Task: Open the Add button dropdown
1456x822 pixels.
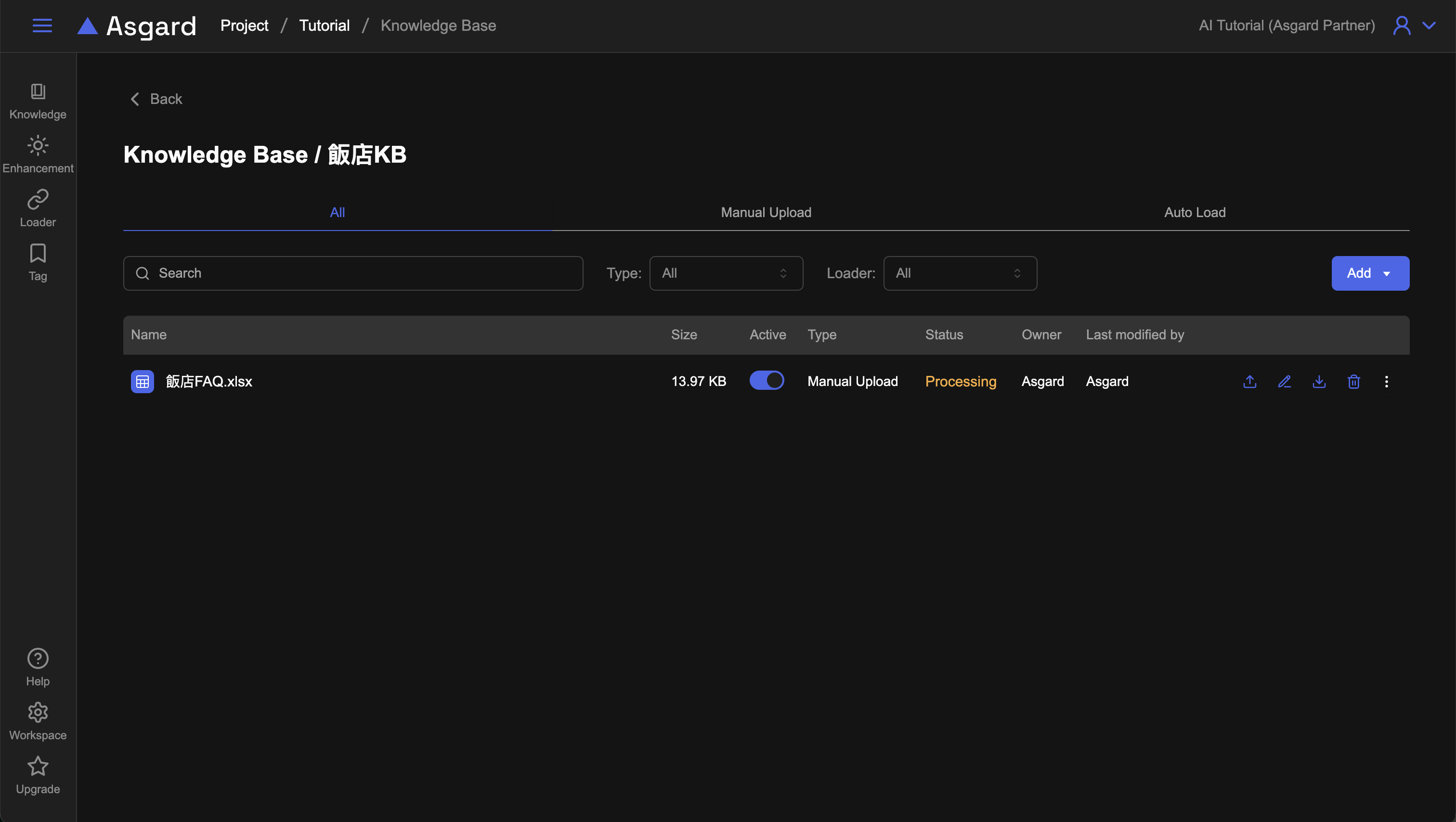Action: pos(1369,273)
